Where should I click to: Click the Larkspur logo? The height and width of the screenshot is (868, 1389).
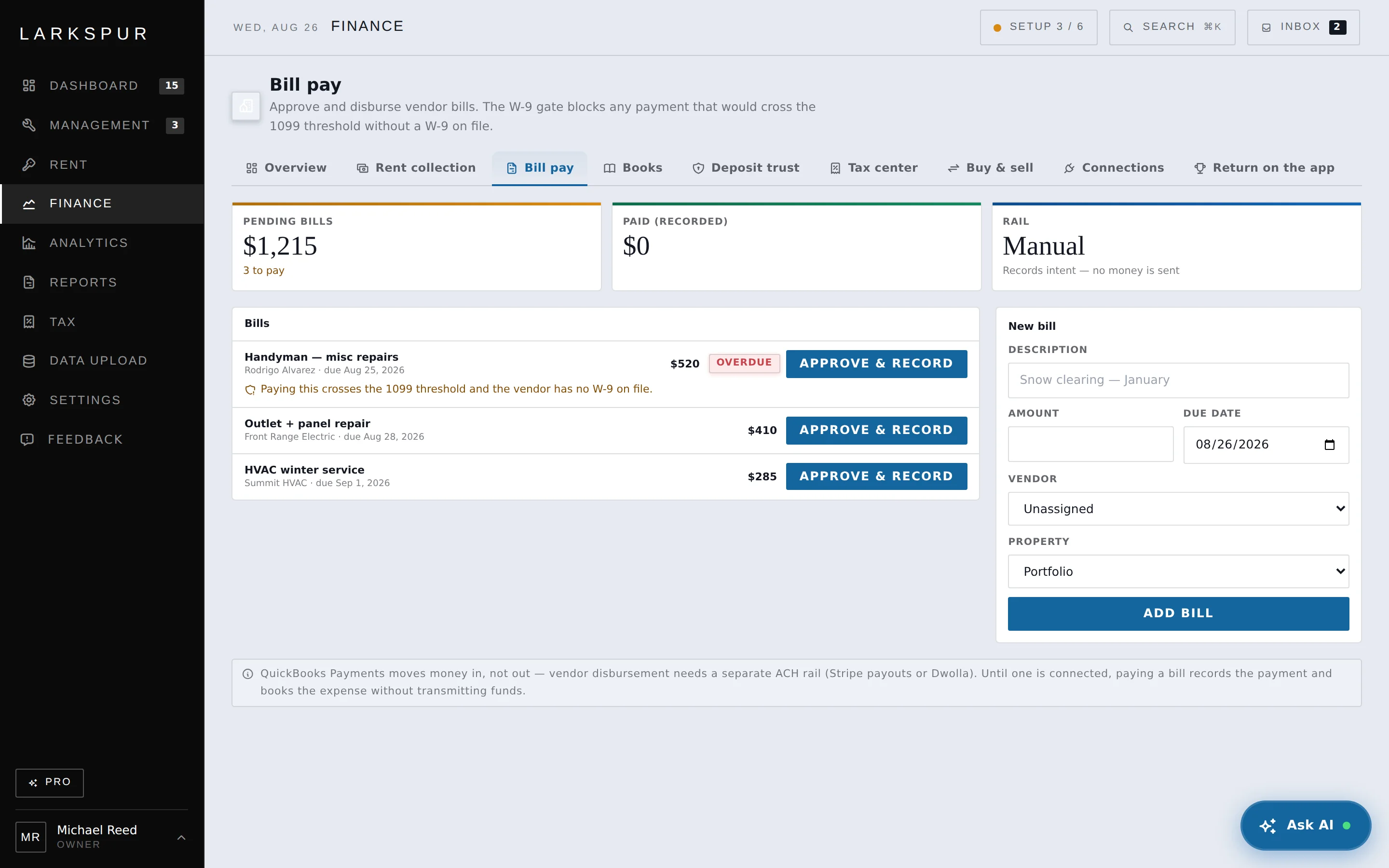(x=84, y=34)
